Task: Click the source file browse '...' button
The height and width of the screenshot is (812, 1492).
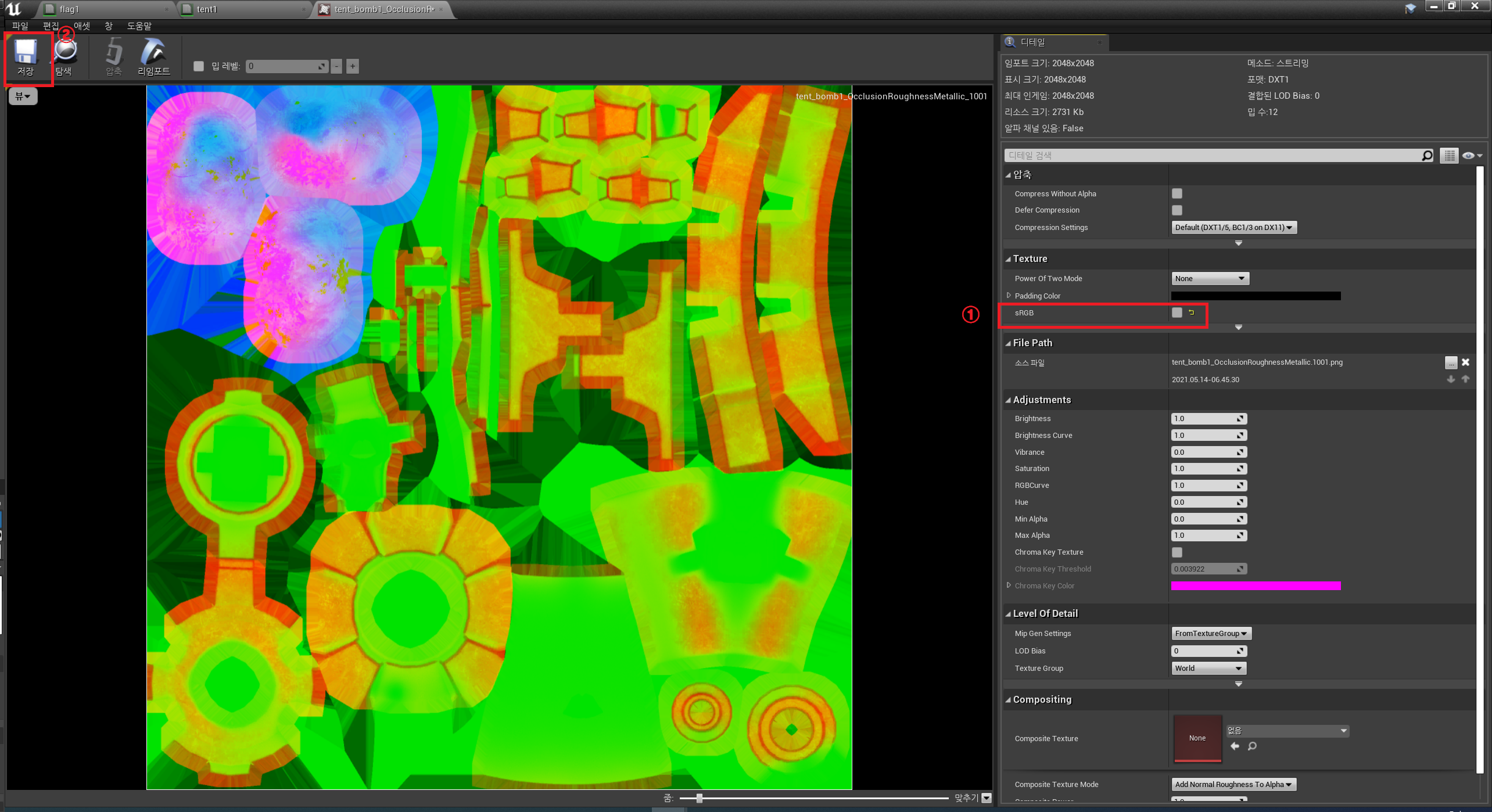Action: 1451,362
